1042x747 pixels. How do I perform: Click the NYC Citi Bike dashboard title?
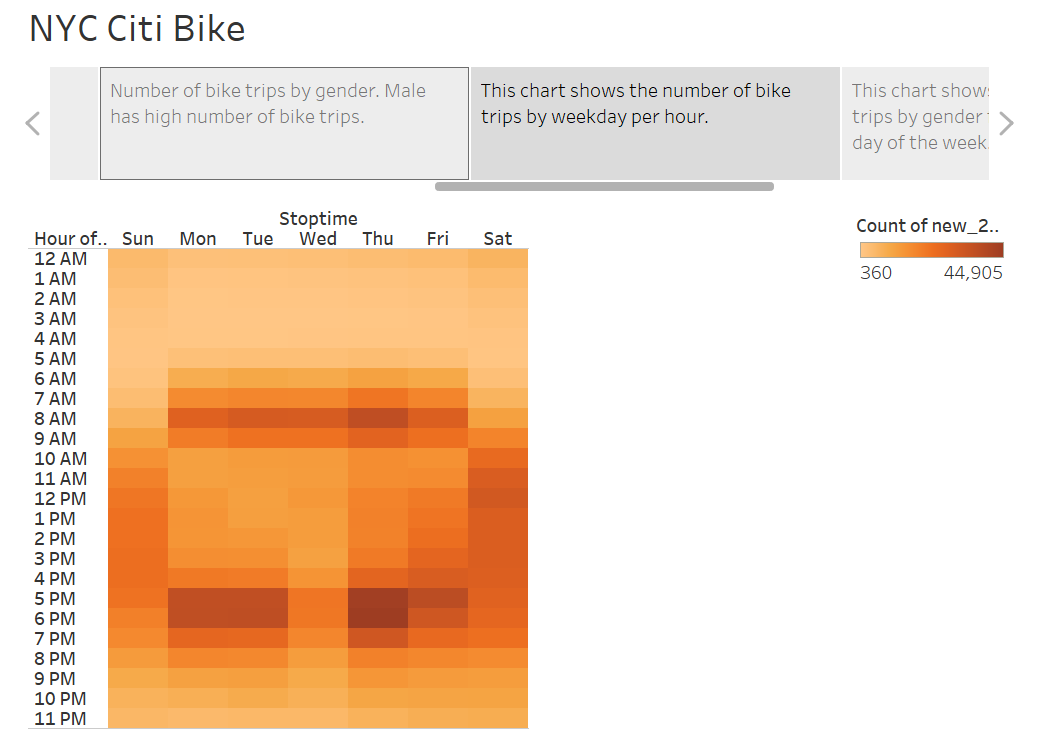pos(137,28)
